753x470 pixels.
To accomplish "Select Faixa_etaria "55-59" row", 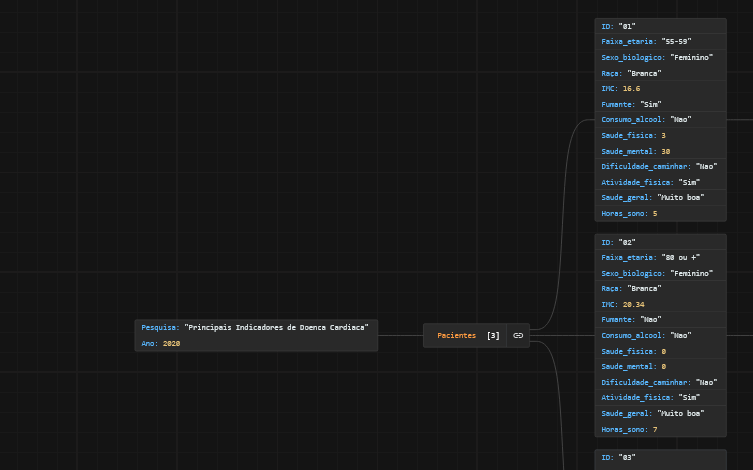I will coord(660,42).
